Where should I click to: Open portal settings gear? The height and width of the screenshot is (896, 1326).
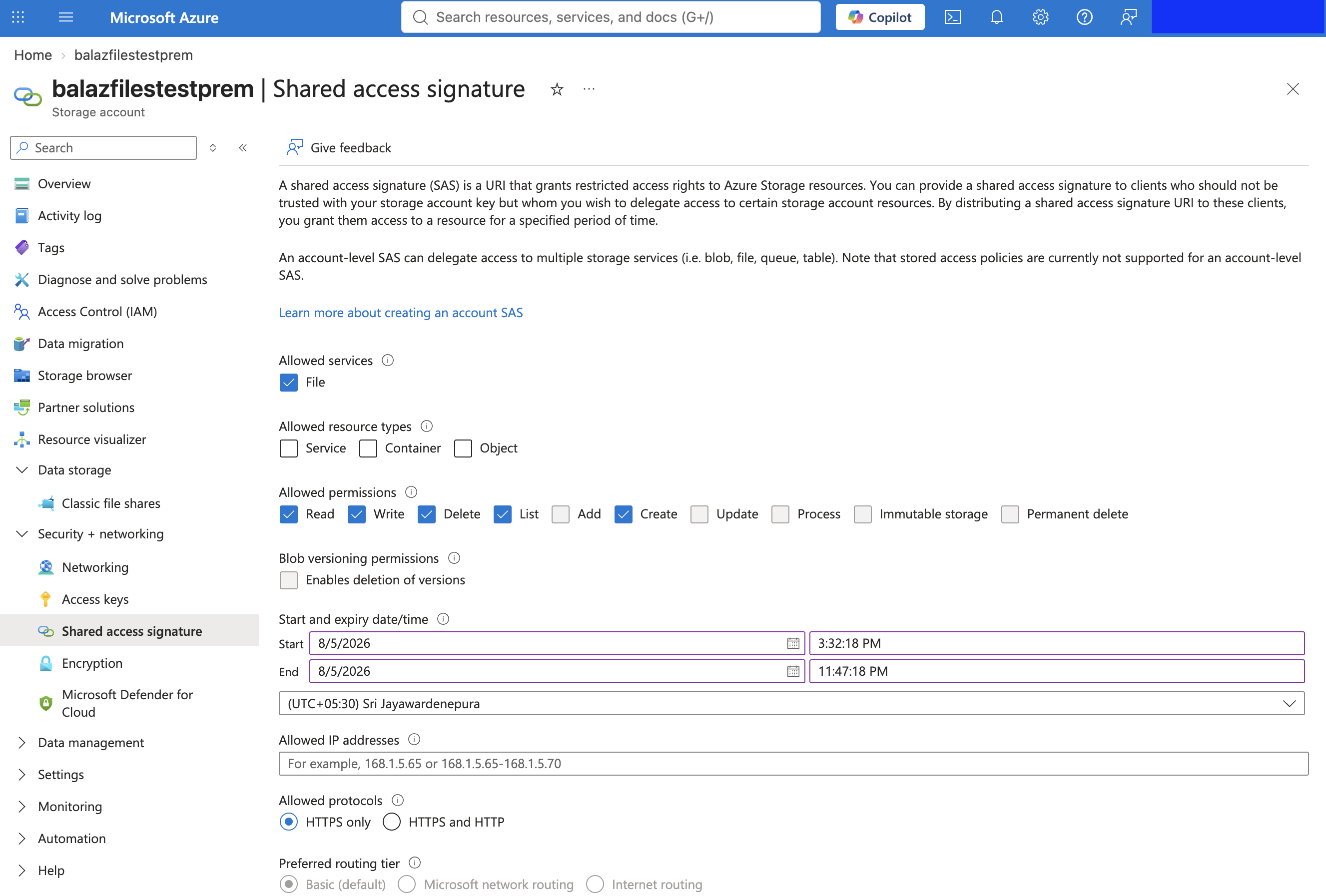(x=1040, y=17)
